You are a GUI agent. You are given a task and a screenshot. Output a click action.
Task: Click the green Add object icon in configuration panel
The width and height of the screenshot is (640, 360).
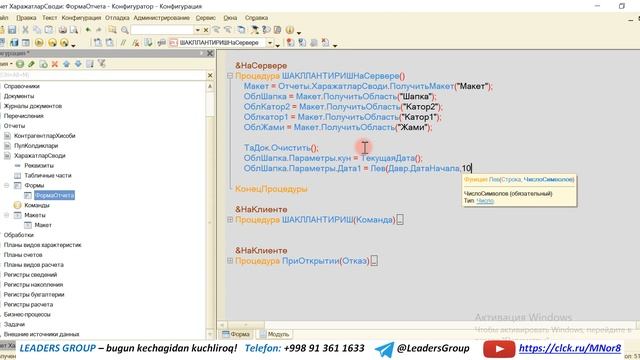(x=20, y=64)
